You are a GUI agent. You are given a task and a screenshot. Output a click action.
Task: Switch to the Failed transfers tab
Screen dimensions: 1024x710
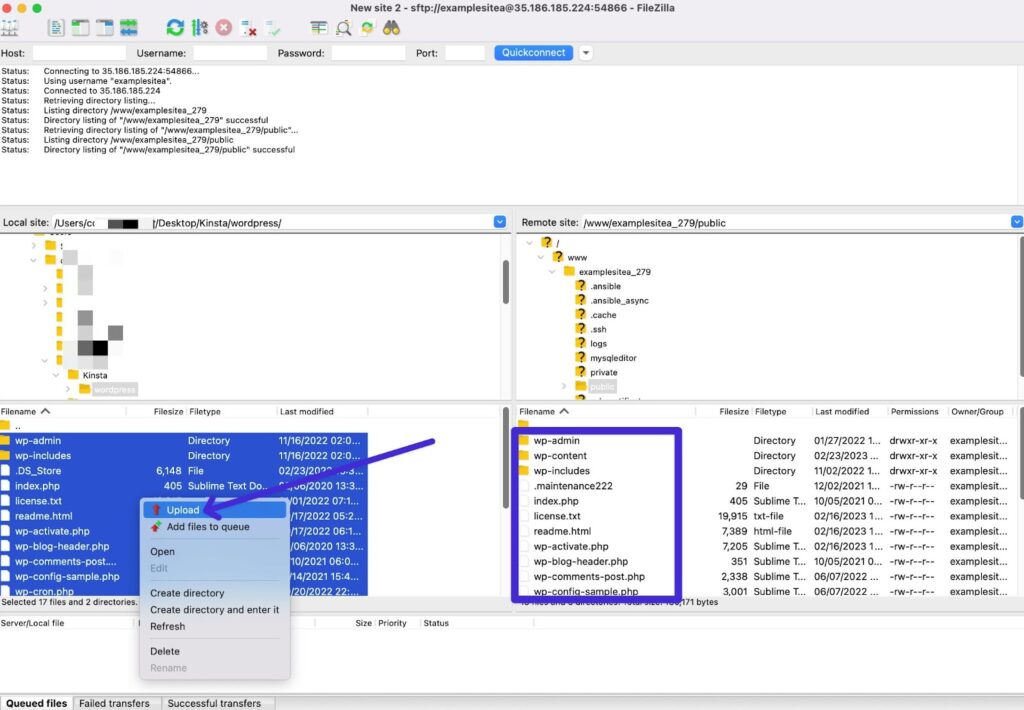pos(115,703)
